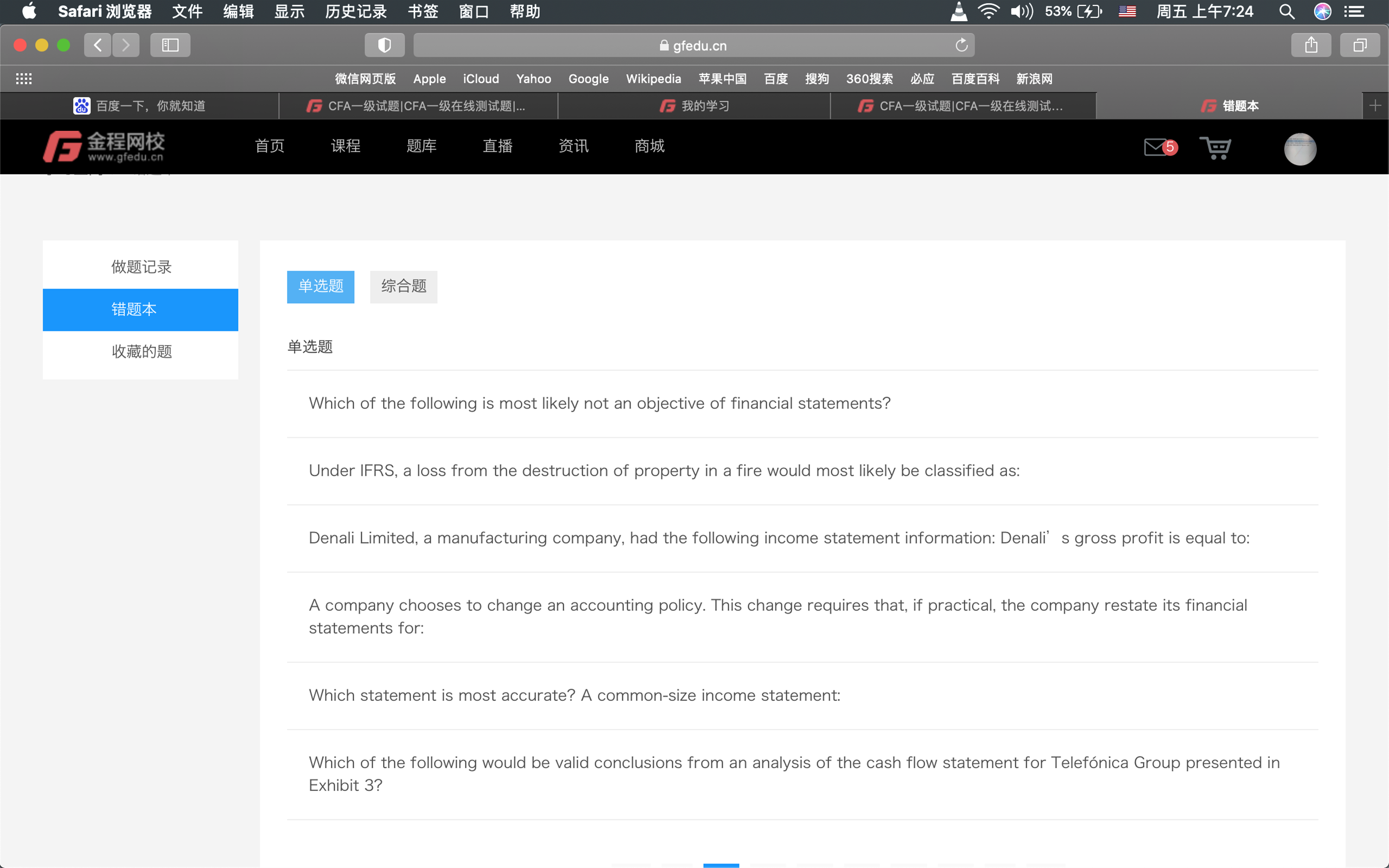Screen dimensions: 1389x868
Task: Open 收藏的题 in the sidebar
Action: click(x=141, y=352)
